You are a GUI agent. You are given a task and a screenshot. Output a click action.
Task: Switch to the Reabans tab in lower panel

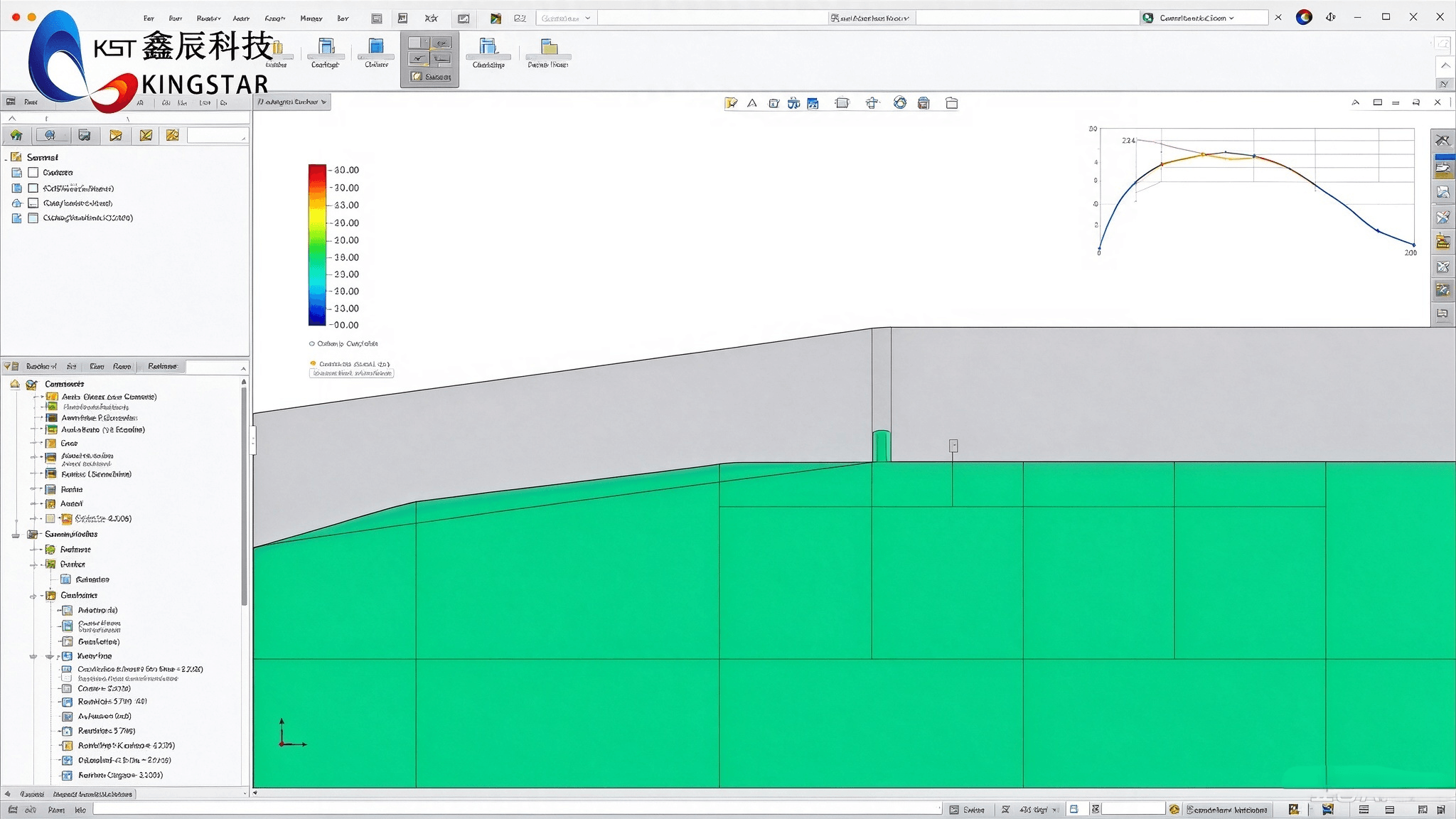pyautogui.click(x=162, y=367)
